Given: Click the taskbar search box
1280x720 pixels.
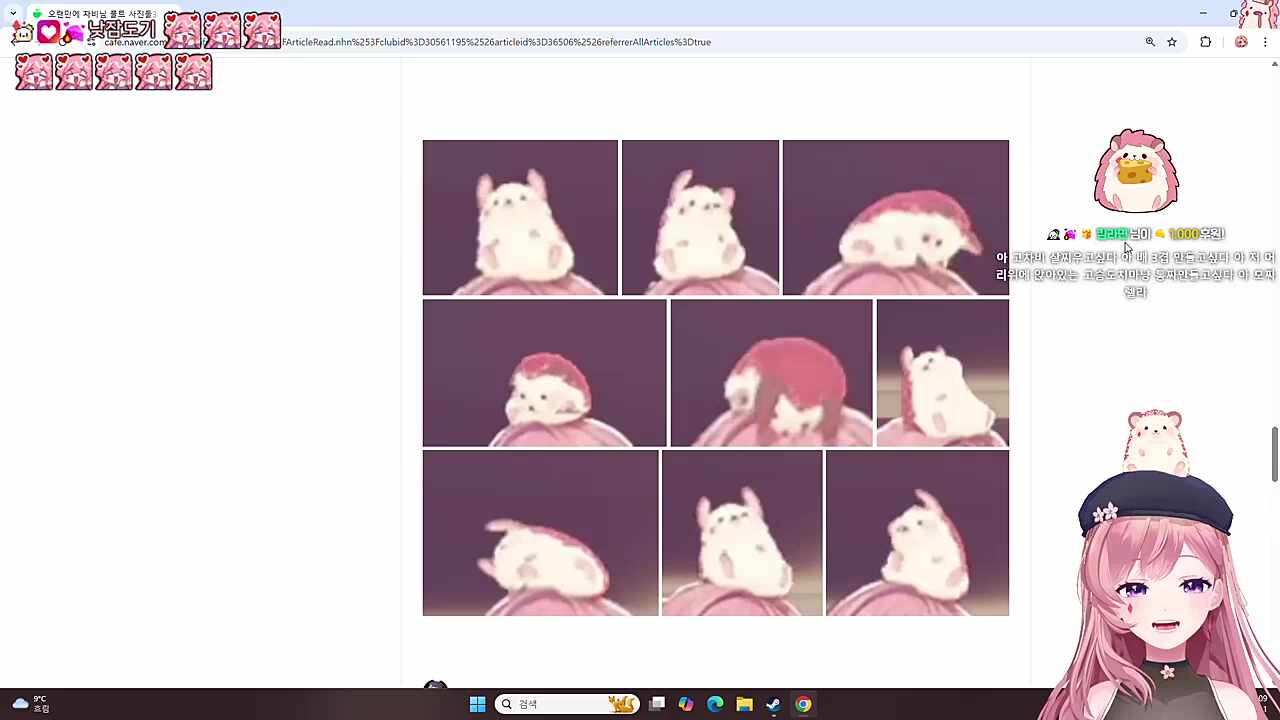Looking at the screenshot, I should pyautogui.click(x=567, y=704).
